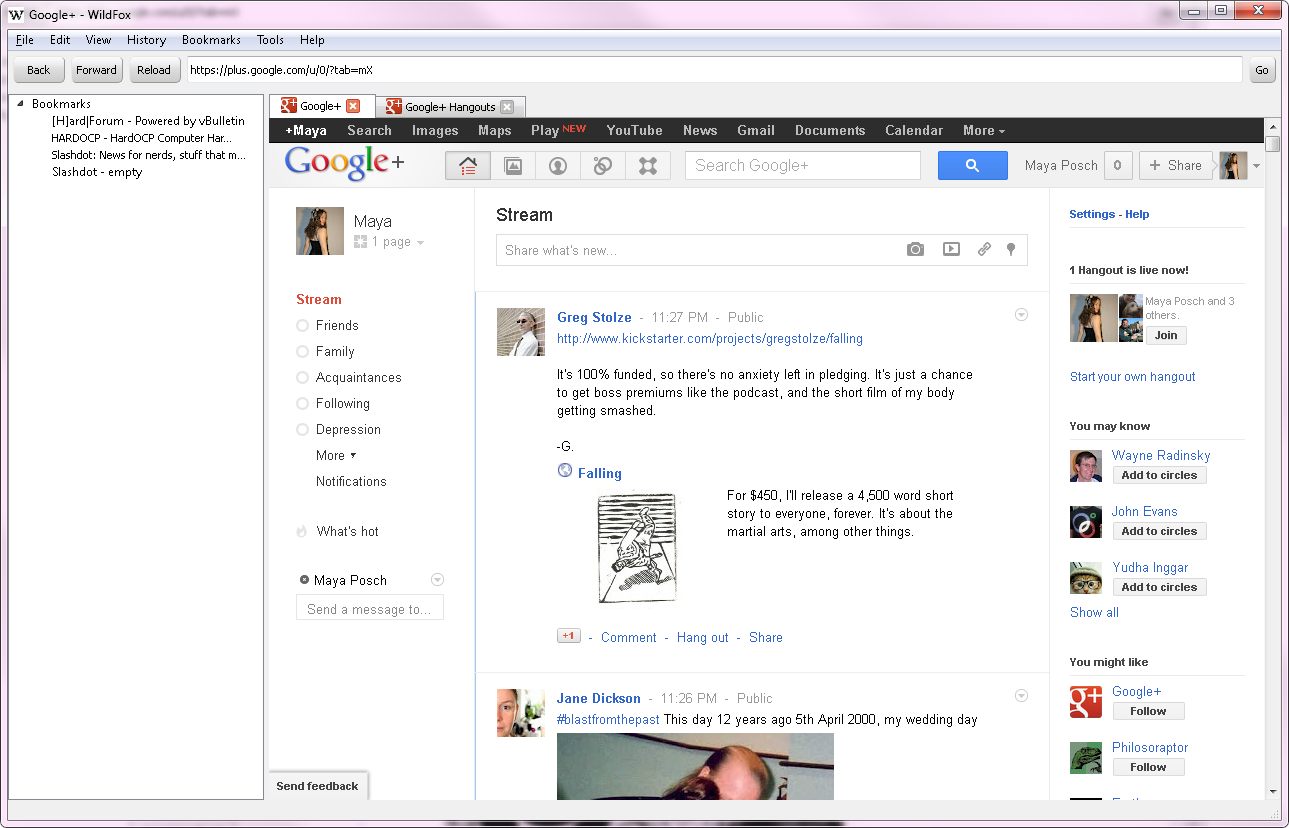The height and width of the screenshot is (828, 1289).
Task: Add a photo using the camera icon
Action: point(915,250)
